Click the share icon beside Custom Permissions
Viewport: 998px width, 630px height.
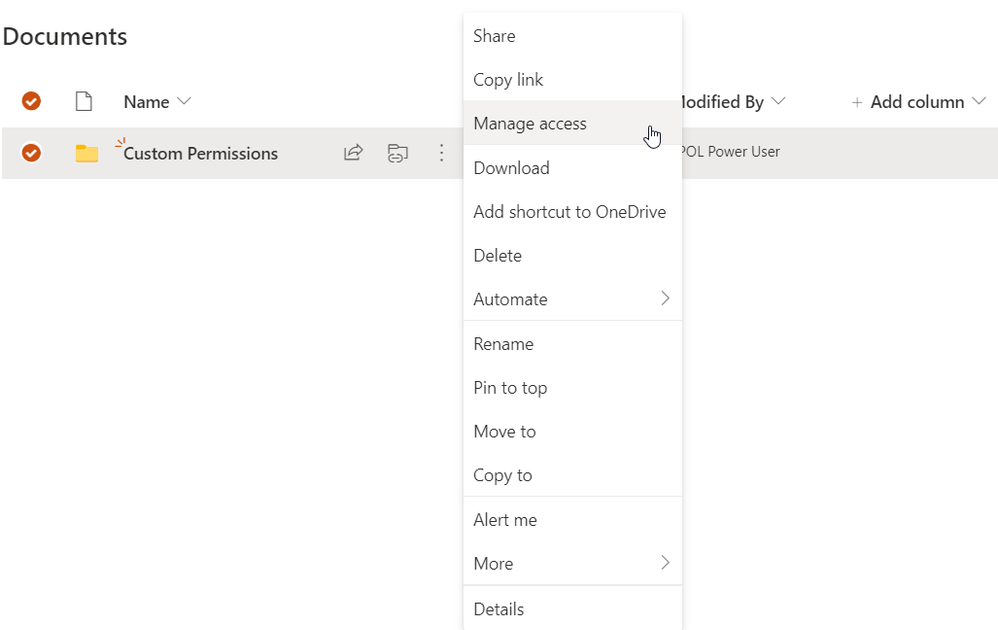point(353,153)
